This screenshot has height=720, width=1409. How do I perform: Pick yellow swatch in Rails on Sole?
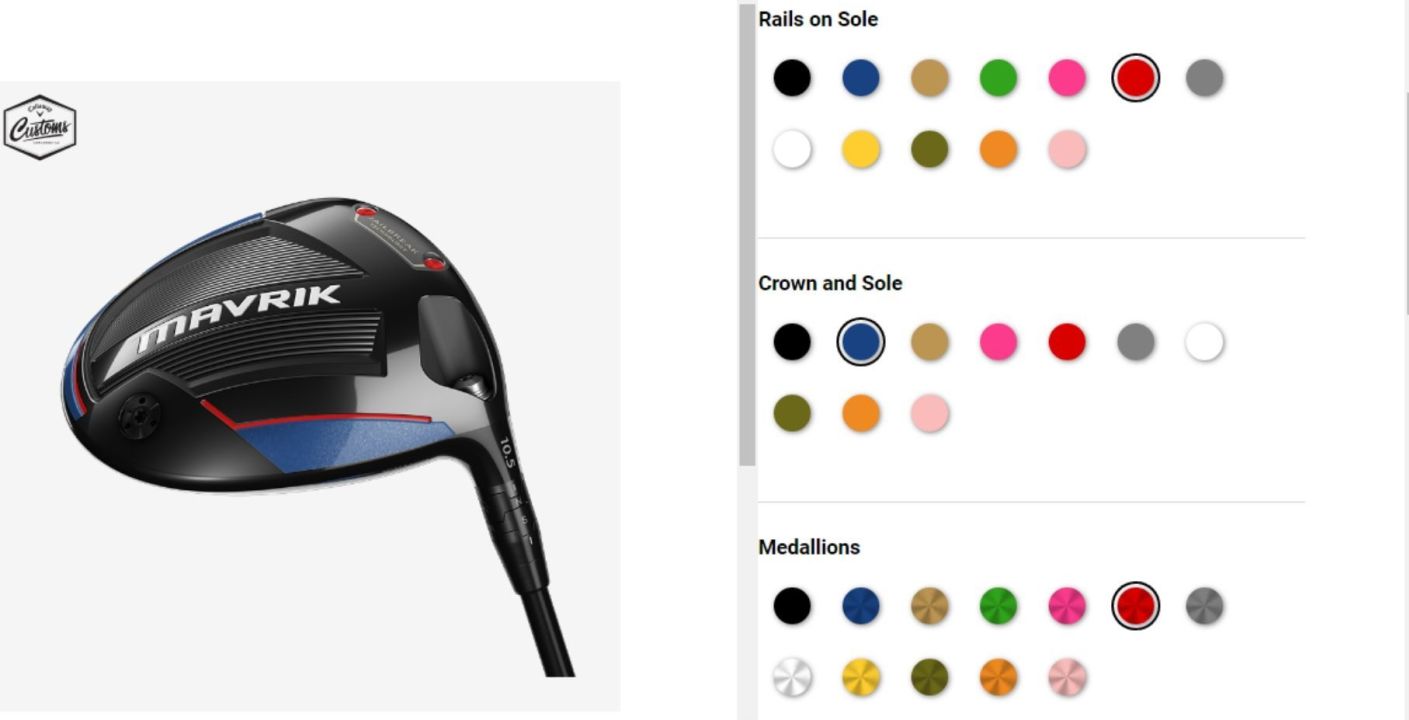pos(861,150)
